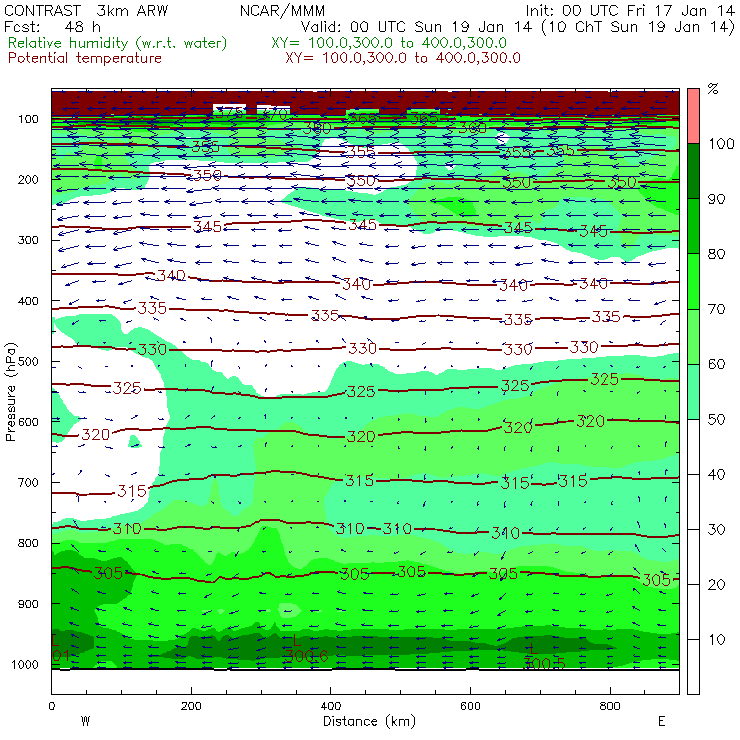Click the 'Pressure (hPa)' axis label
The height and width of the screenshot is (740, 740).
point(11,392)
